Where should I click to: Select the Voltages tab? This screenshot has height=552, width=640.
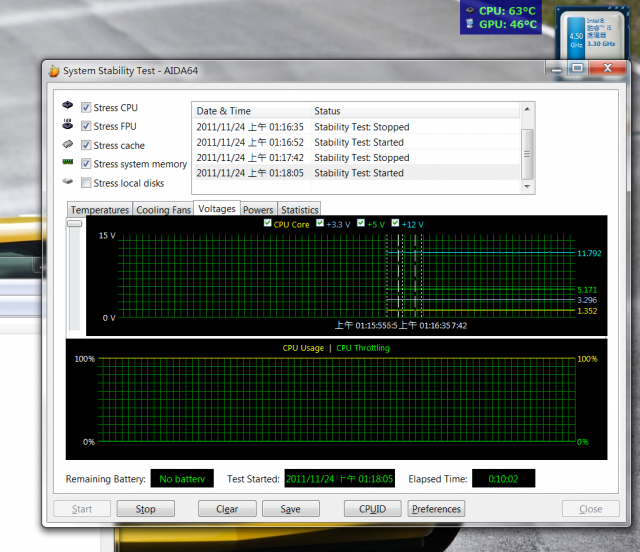pos(217,208)
